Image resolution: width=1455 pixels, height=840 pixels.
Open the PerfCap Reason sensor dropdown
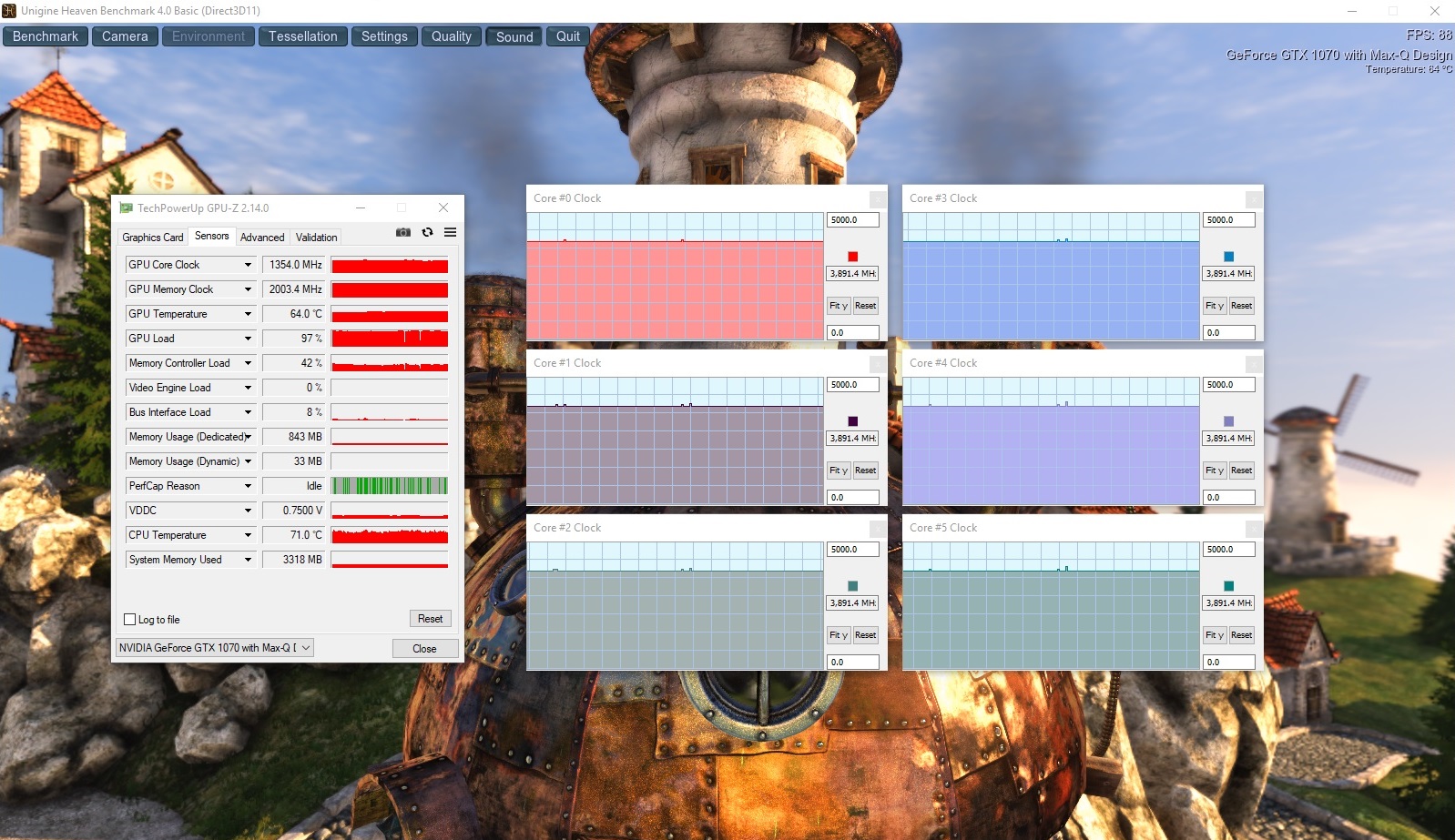(248, 486)
